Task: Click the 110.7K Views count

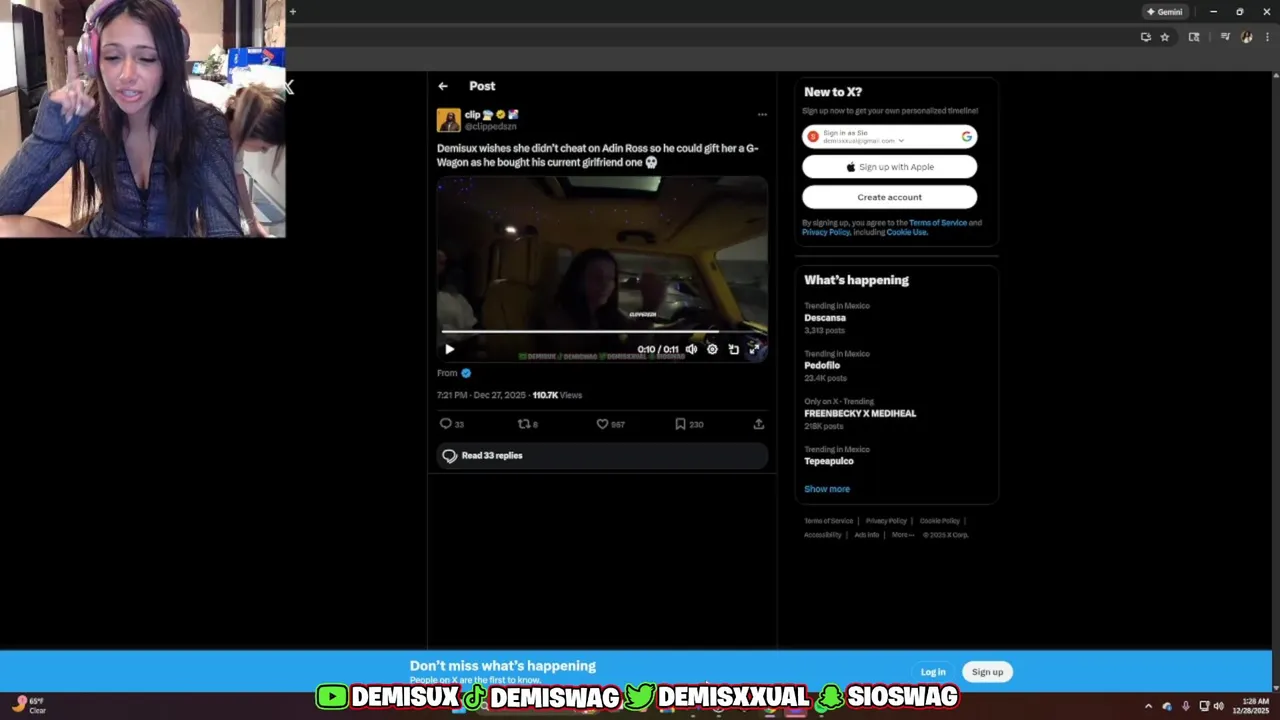Action: click(x=557, y=395)
